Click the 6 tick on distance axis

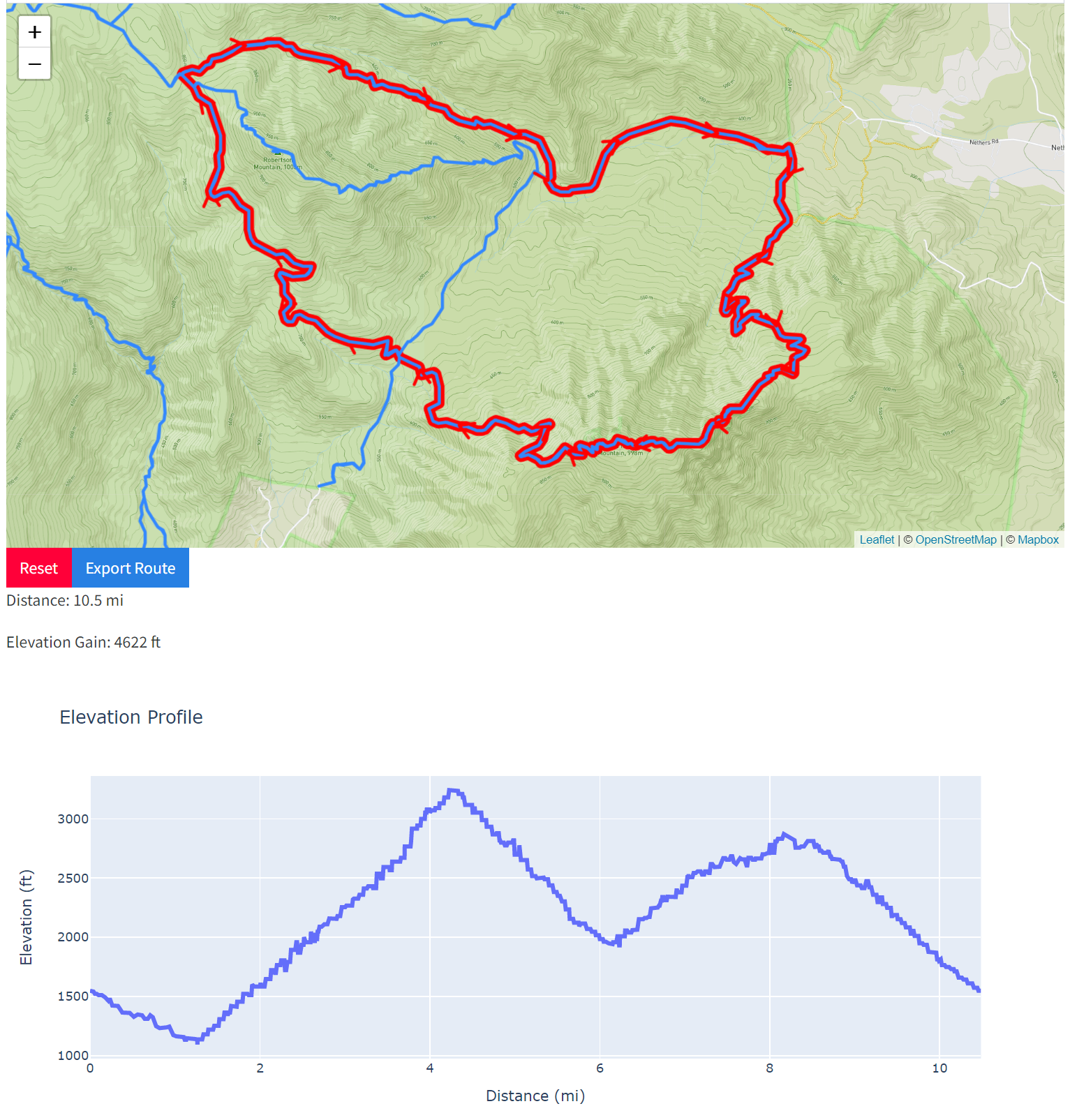[600, 1068]
